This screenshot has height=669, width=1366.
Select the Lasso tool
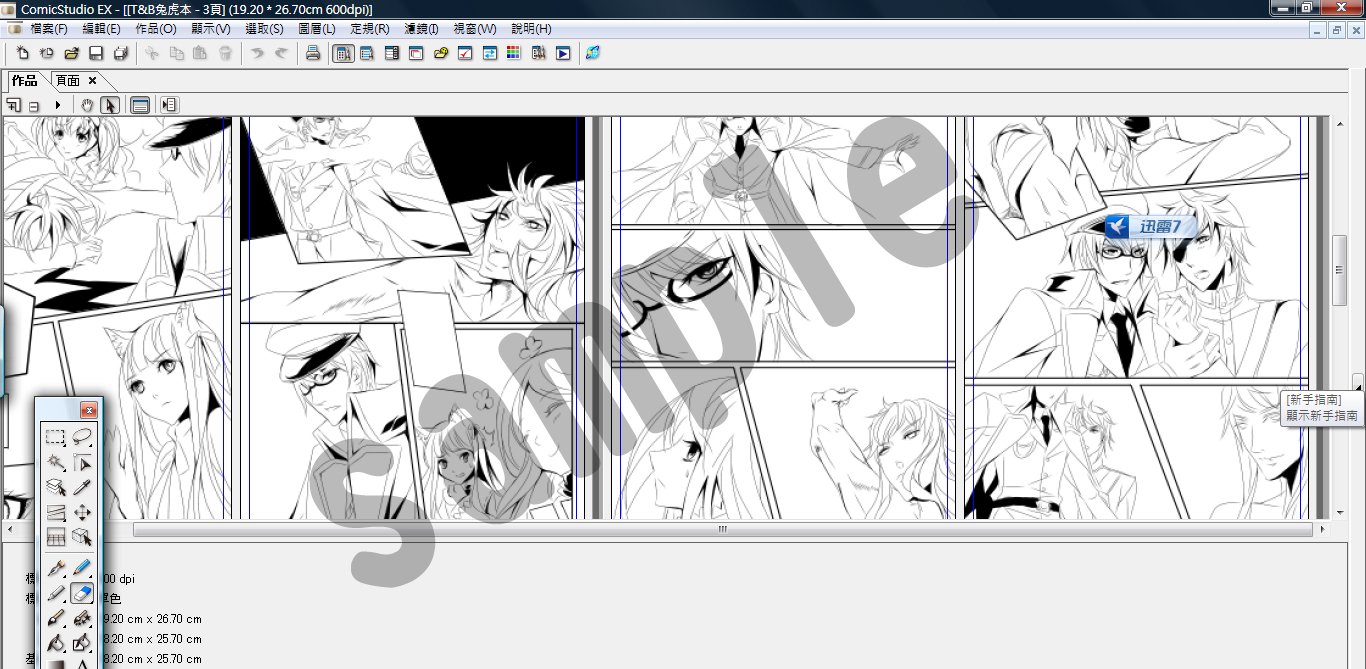click(82, 436)
